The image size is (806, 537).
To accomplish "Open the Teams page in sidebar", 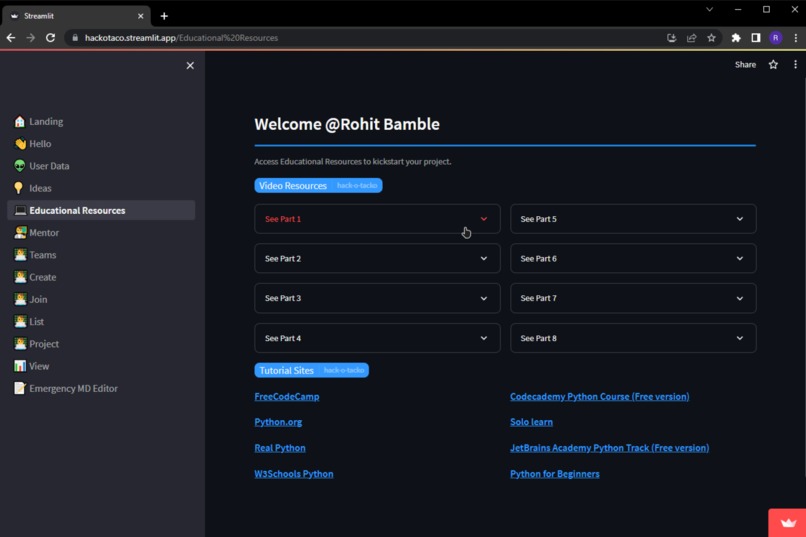I will pyautogui.click(x=101, y=255).
